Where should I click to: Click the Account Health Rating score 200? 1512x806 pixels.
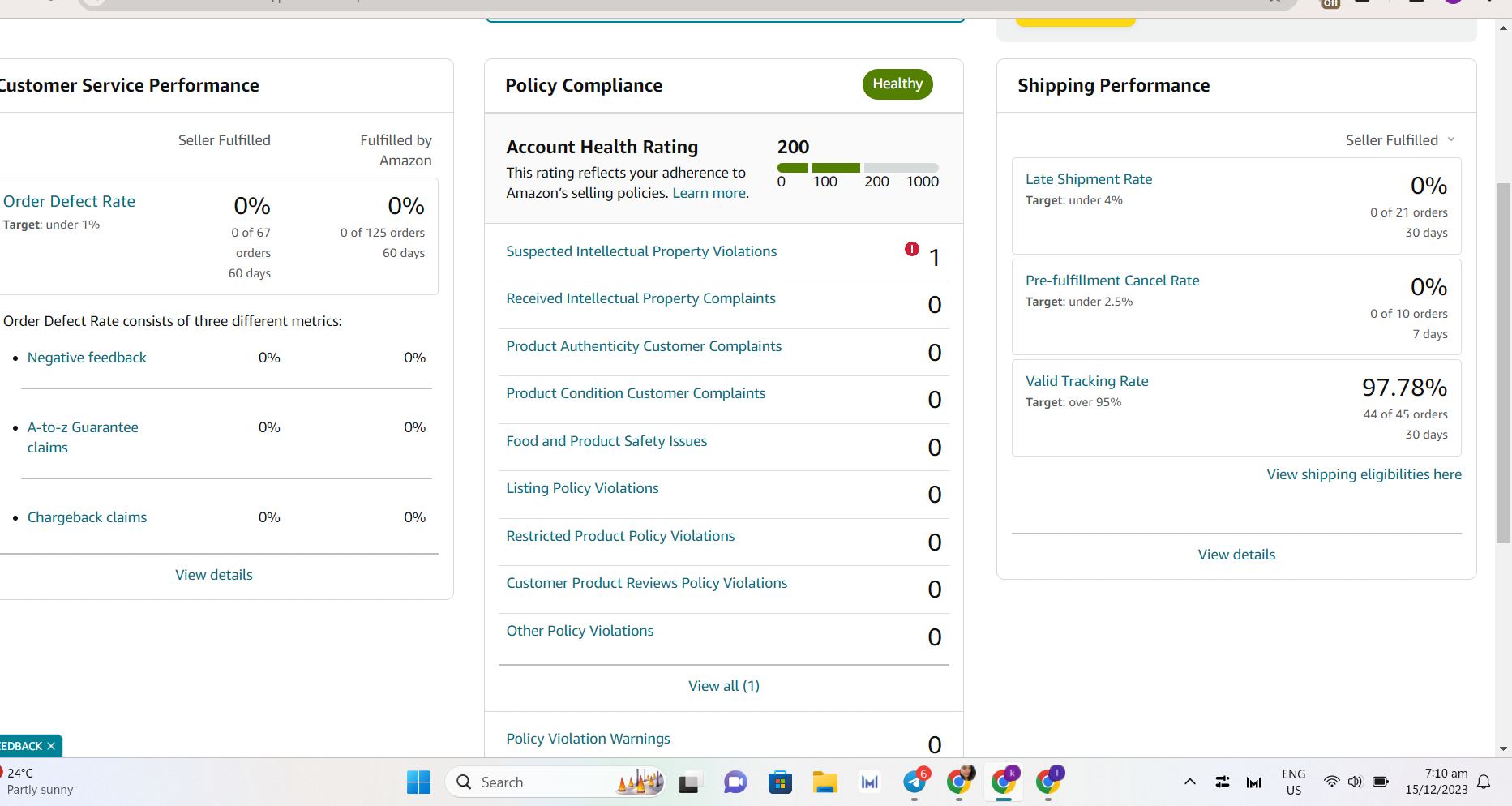coord(793,147)
